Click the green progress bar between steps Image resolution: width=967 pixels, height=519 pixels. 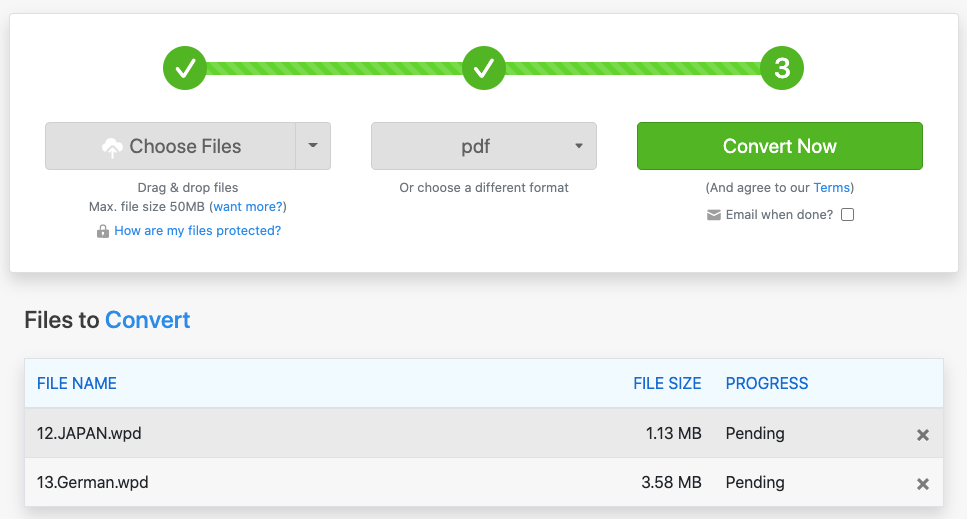coord(335,68)
